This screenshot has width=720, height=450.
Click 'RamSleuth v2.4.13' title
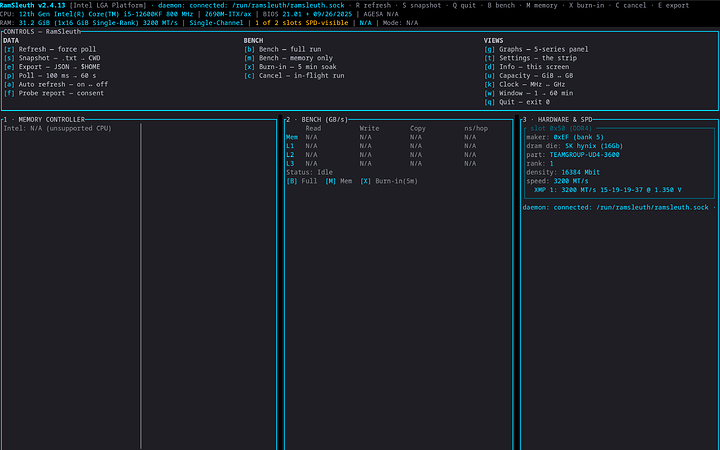point(33,6)
